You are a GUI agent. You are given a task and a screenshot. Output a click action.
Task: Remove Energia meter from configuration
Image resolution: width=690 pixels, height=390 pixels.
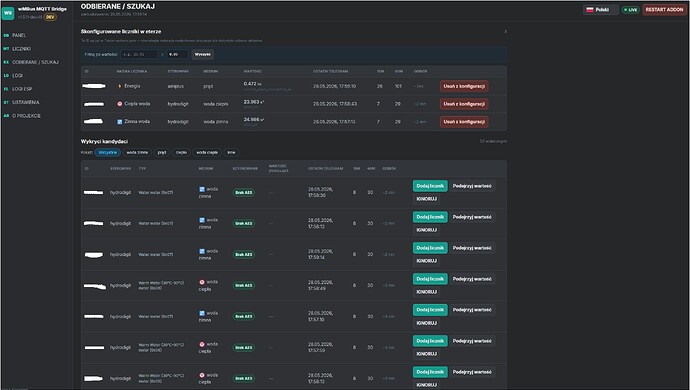464,86
